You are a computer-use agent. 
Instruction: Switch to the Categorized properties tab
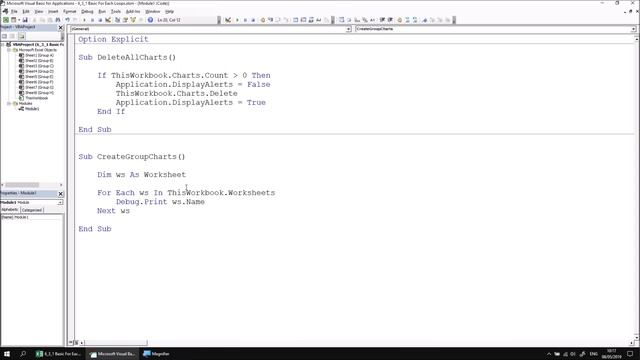point(32,210)
